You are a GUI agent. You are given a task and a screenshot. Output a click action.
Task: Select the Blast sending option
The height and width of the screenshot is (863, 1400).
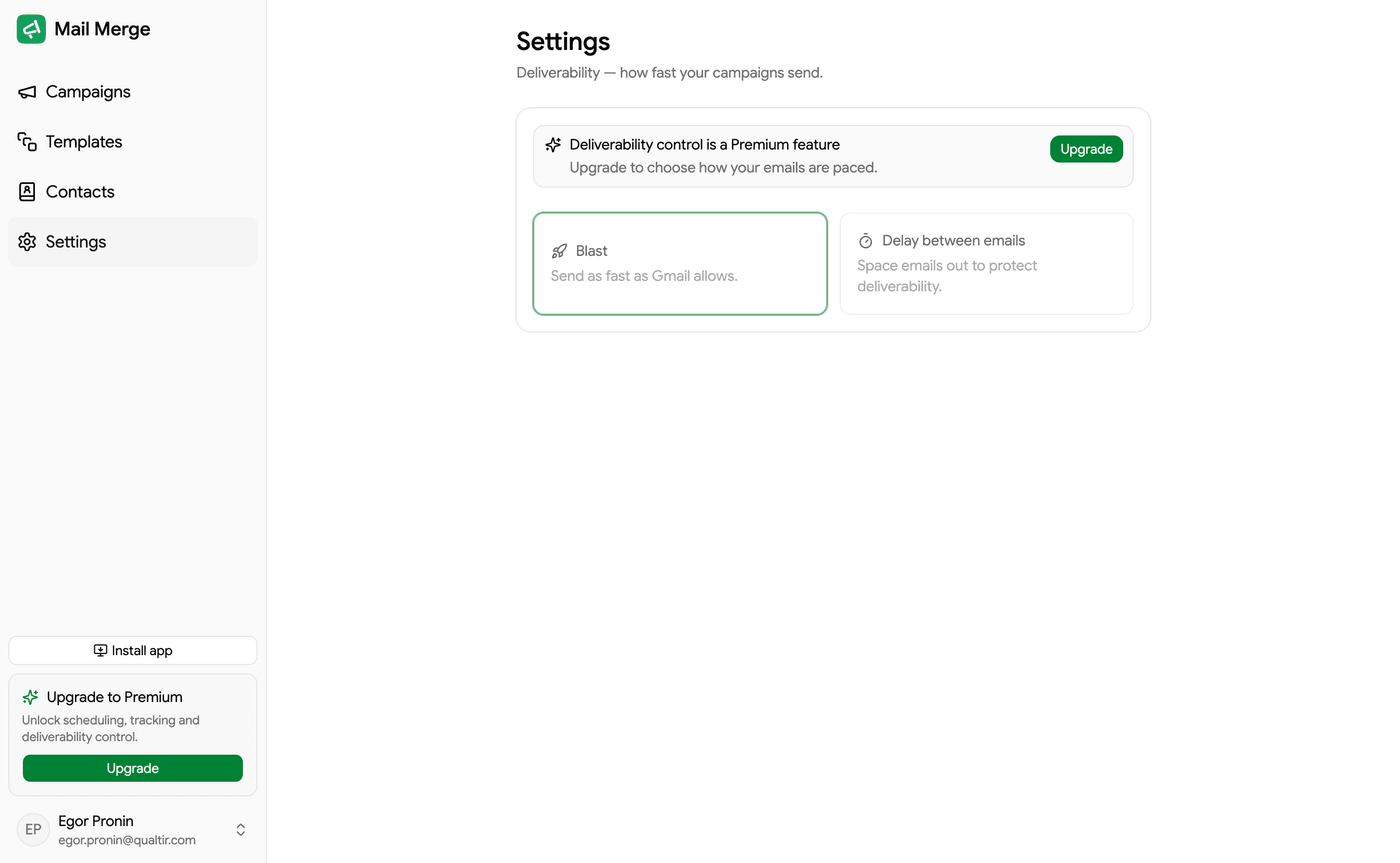[680, 263]
